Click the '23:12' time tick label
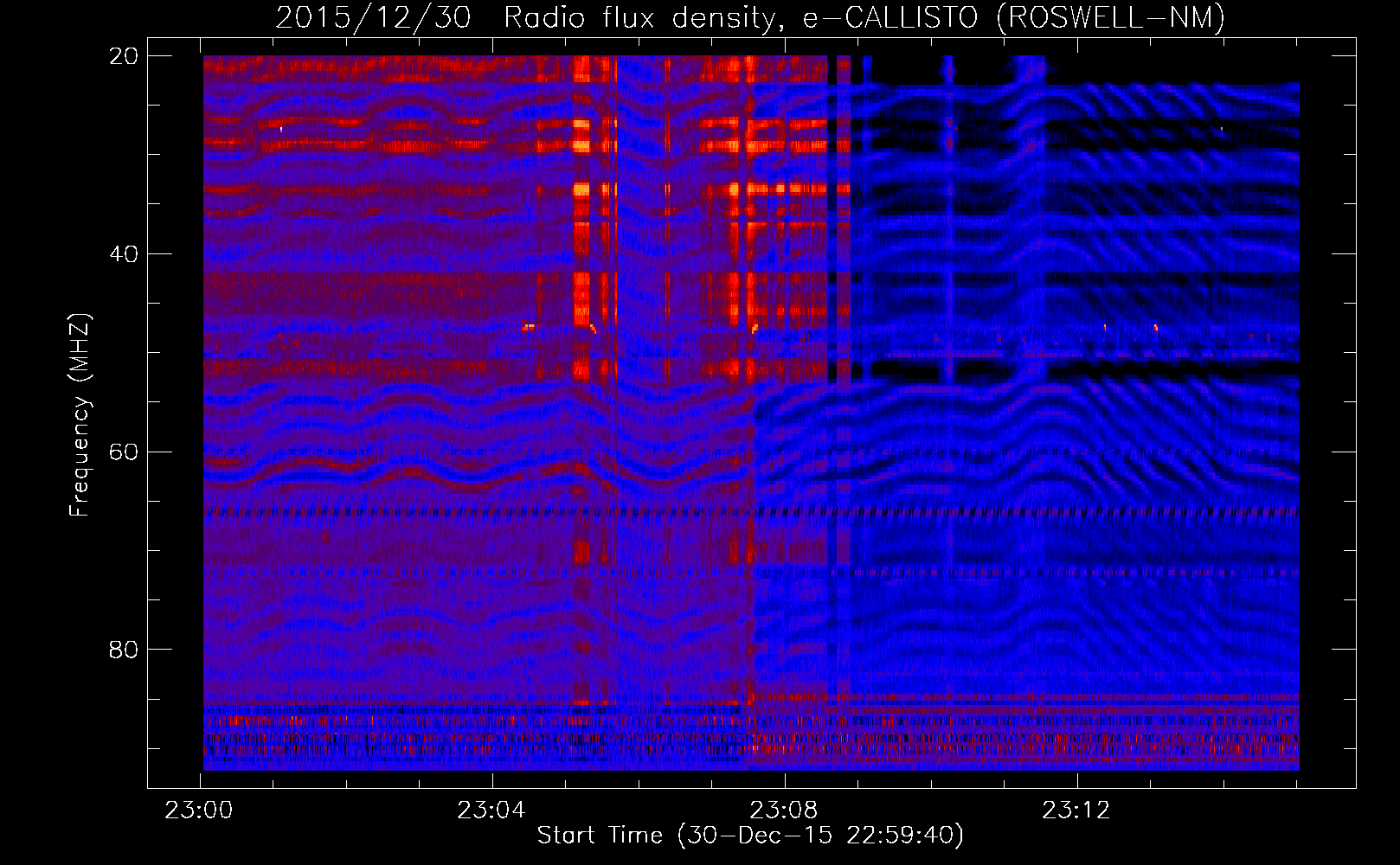This screenshot has width=1400, height=865. 1076,811
